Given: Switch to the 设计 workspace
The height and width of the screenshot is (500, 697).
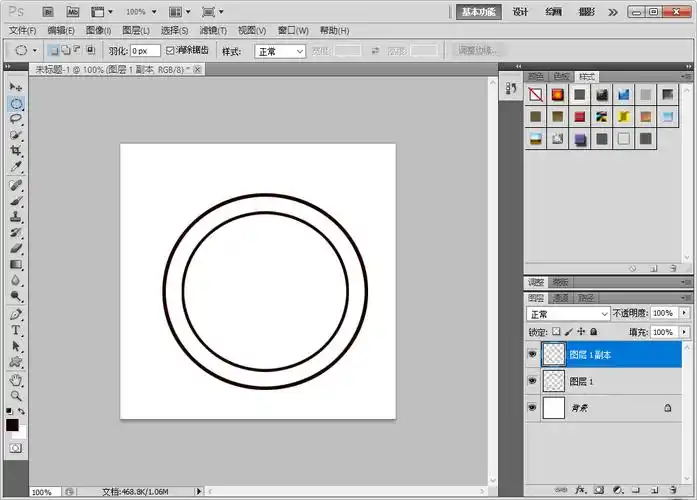Looking at the screenshot, I should tap(520, 12).
